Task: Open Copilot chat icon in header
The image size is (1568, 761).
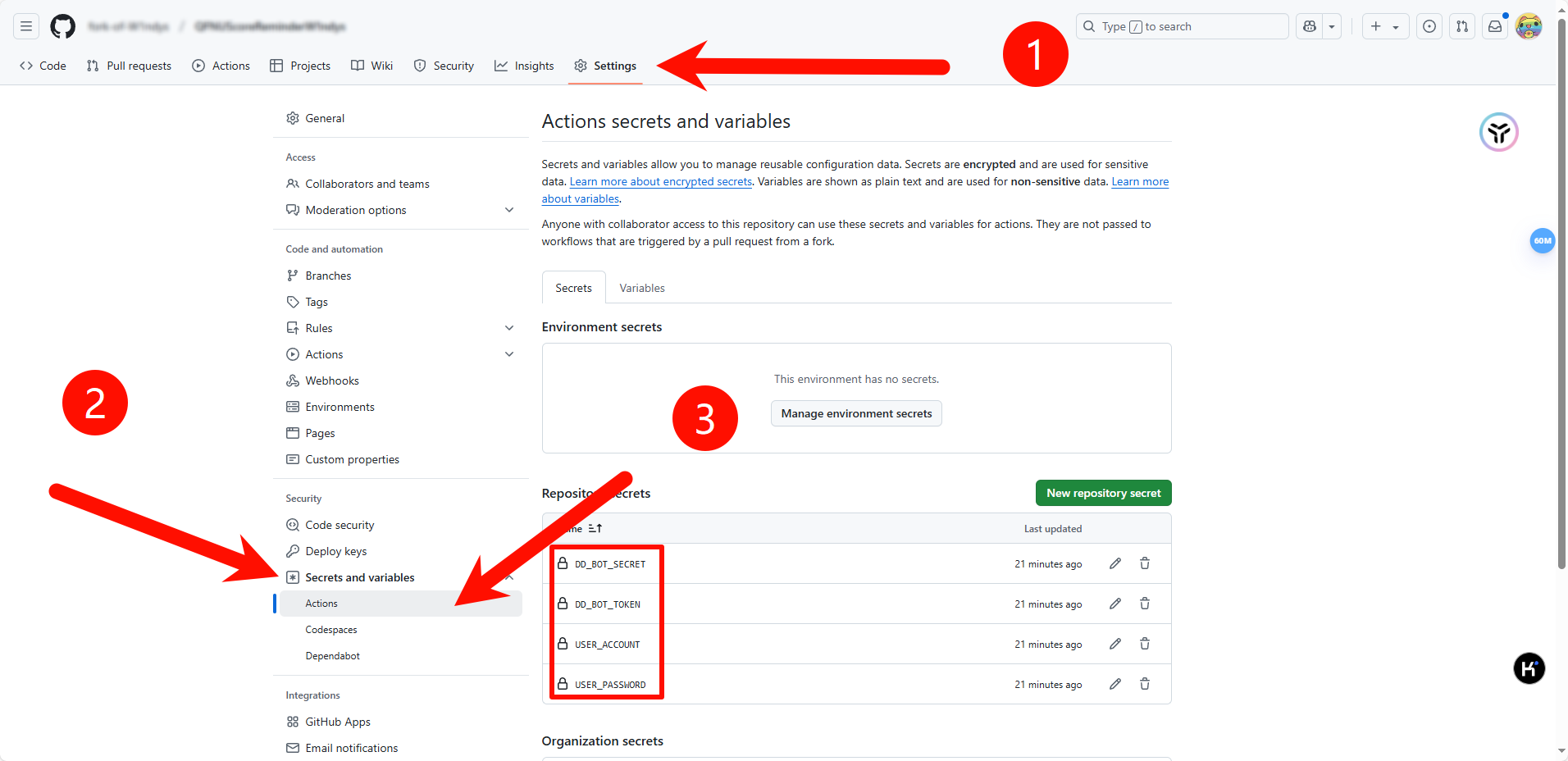Action: point(1310,26)
